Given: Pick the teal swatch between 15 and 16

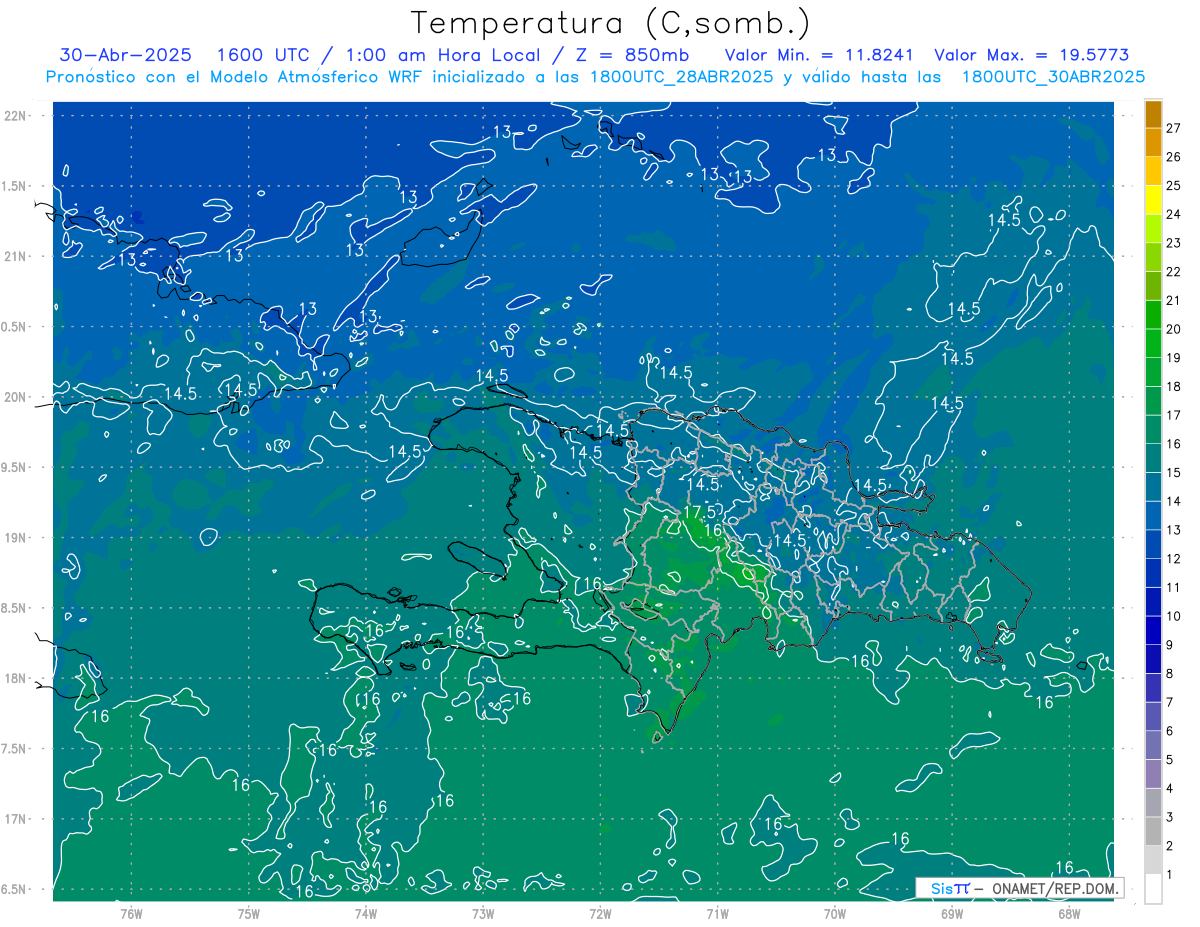Looking at the screenshot, I should coord(1153,458).
